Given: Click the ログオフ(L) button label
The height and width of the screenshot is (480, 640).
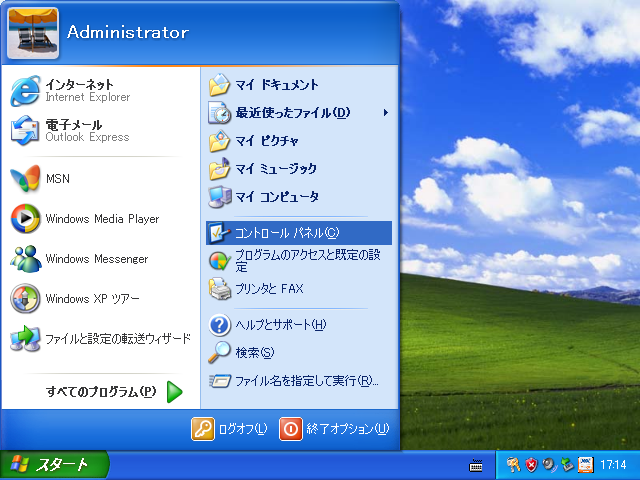Looking at the screenshot, I should coord(243,429).
